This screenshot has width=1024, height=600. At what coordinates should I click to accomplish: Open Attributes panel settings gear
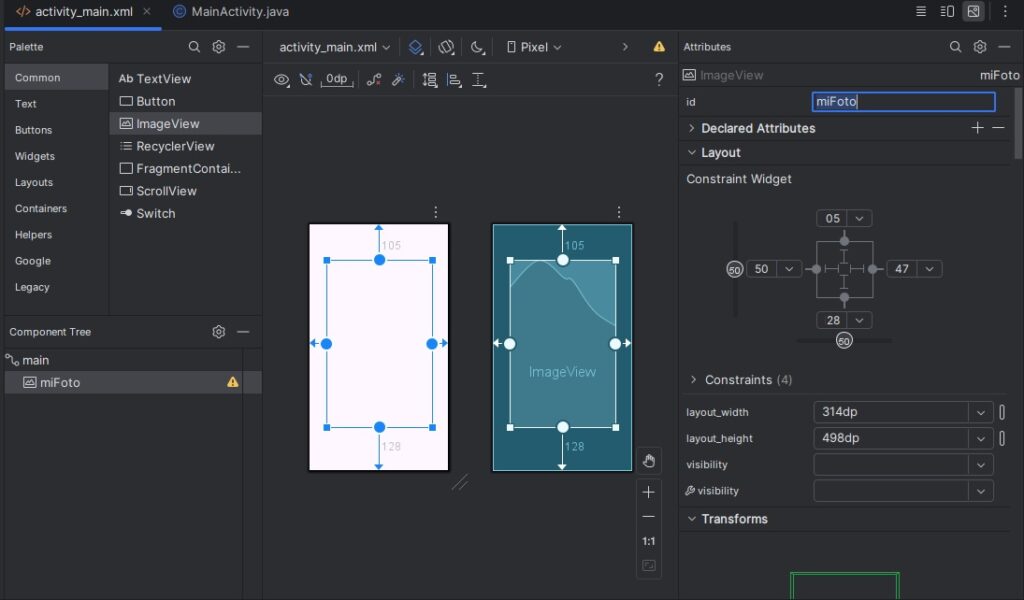pos(980,47)
